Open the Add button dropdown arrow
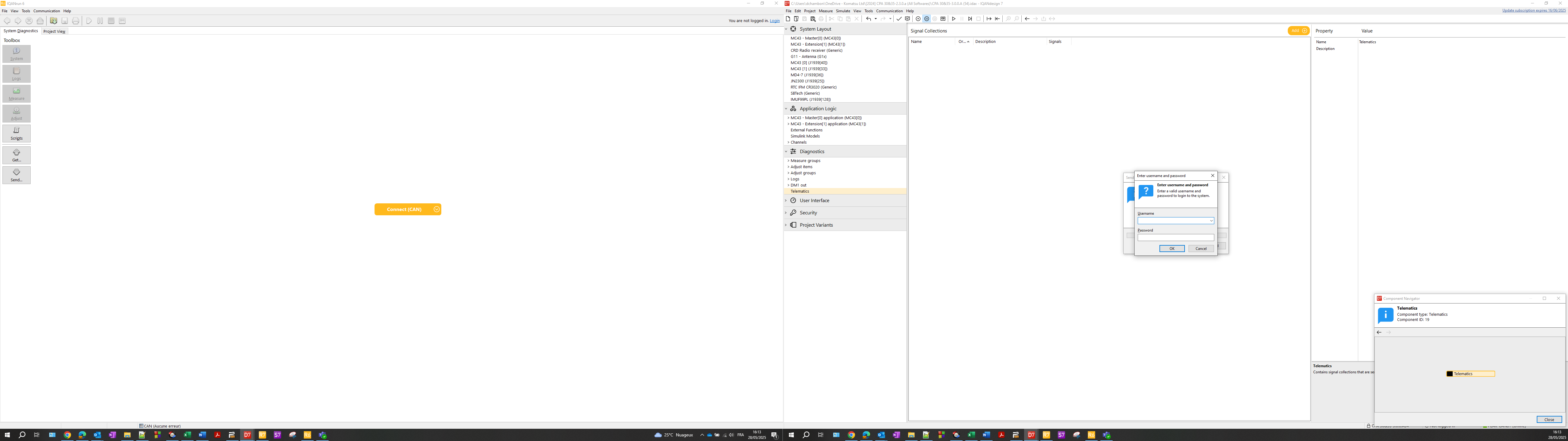Viewport: 1568px width, 441px height. tap(1304, 30)
